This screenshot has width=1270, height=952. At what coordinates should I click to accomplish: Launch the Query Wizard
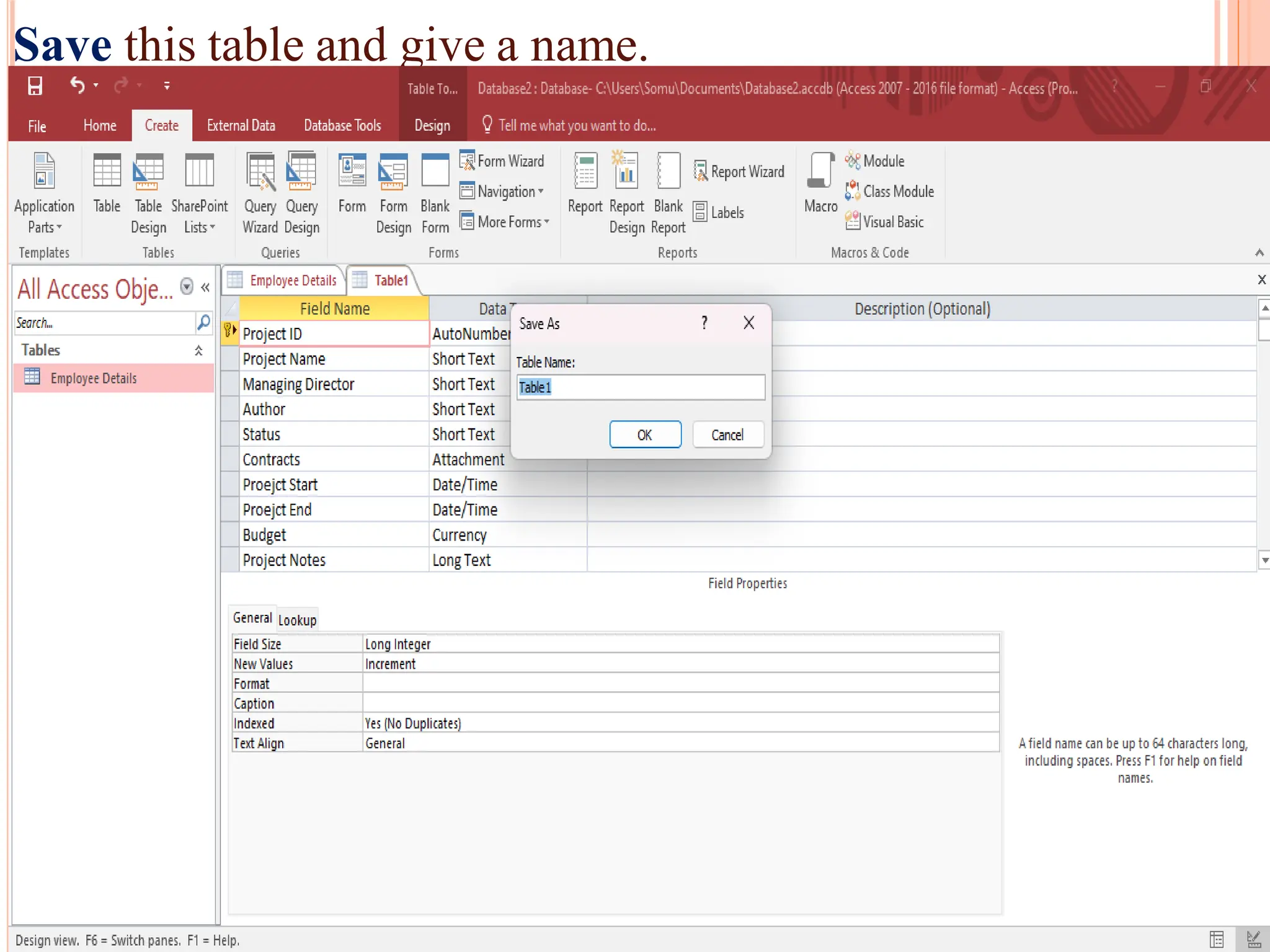260,193
